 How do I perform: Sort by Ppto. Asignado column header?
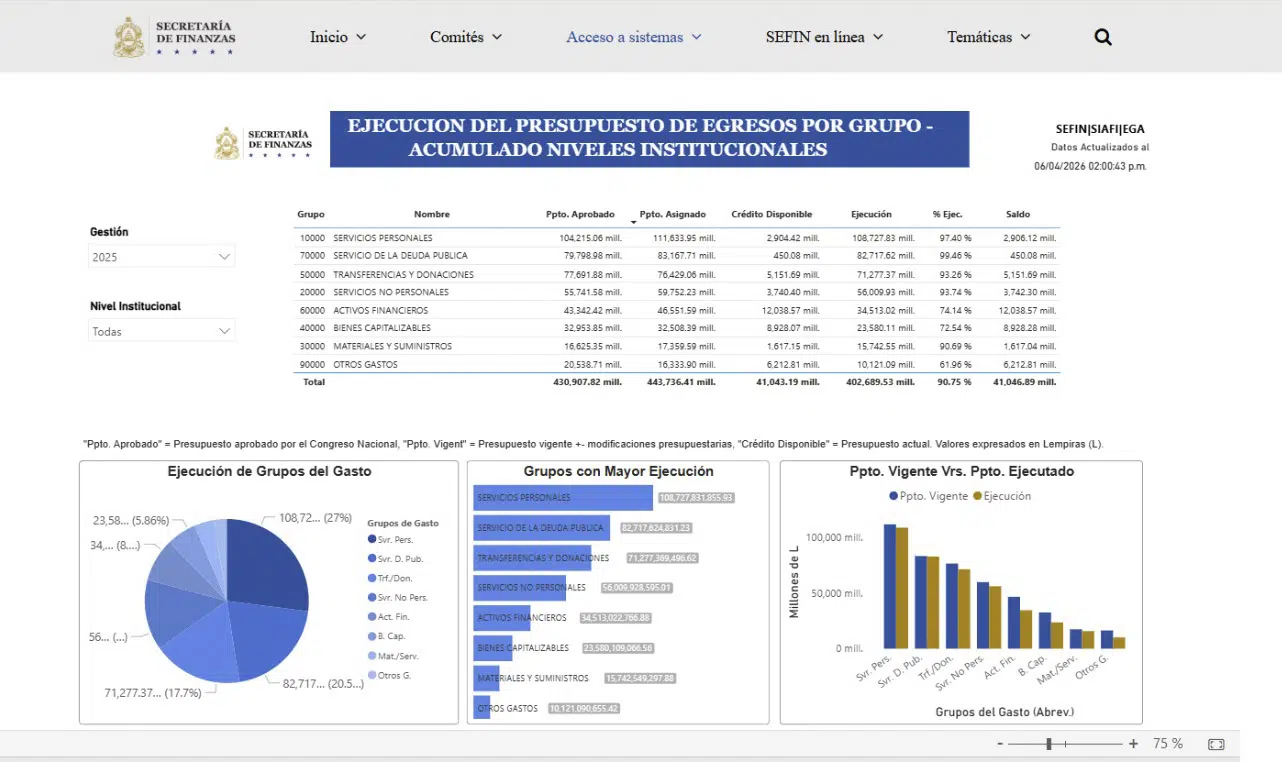672,214
